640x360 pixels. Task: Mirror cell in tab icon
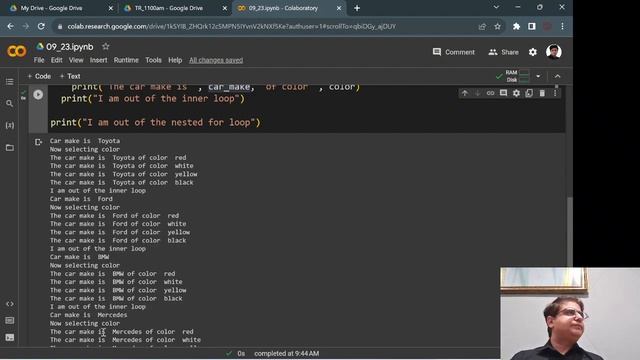pyautogui.click(x=529, y=93)
